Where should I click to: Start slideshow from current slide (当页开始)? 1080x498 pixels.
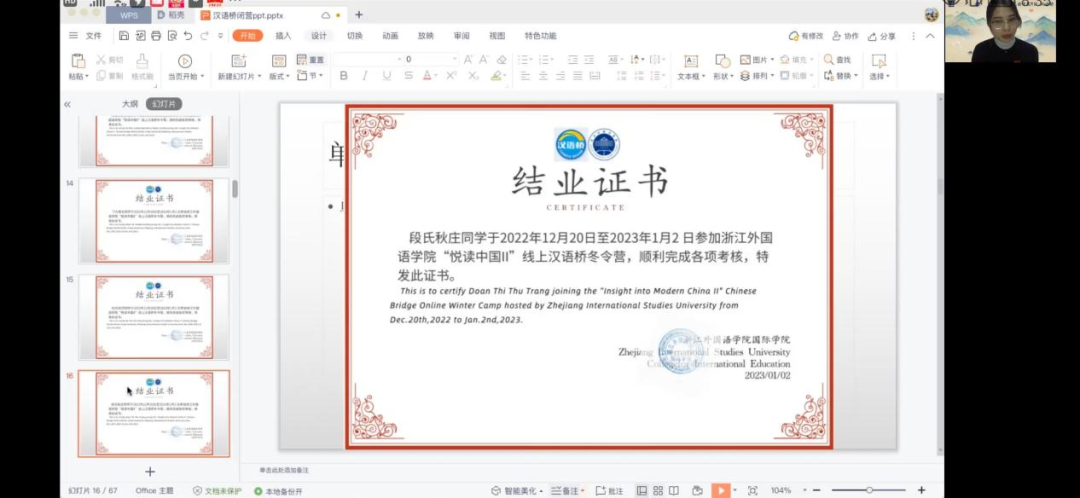point(185,68)
